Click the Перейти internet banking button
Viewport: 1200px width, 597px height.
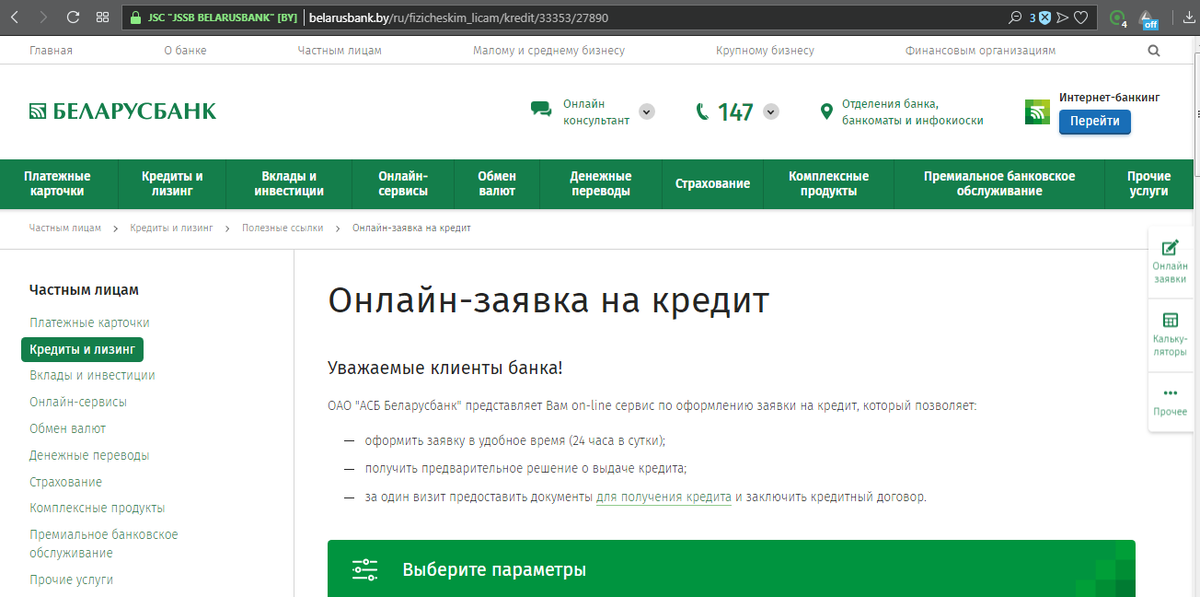pos(1094,120)
